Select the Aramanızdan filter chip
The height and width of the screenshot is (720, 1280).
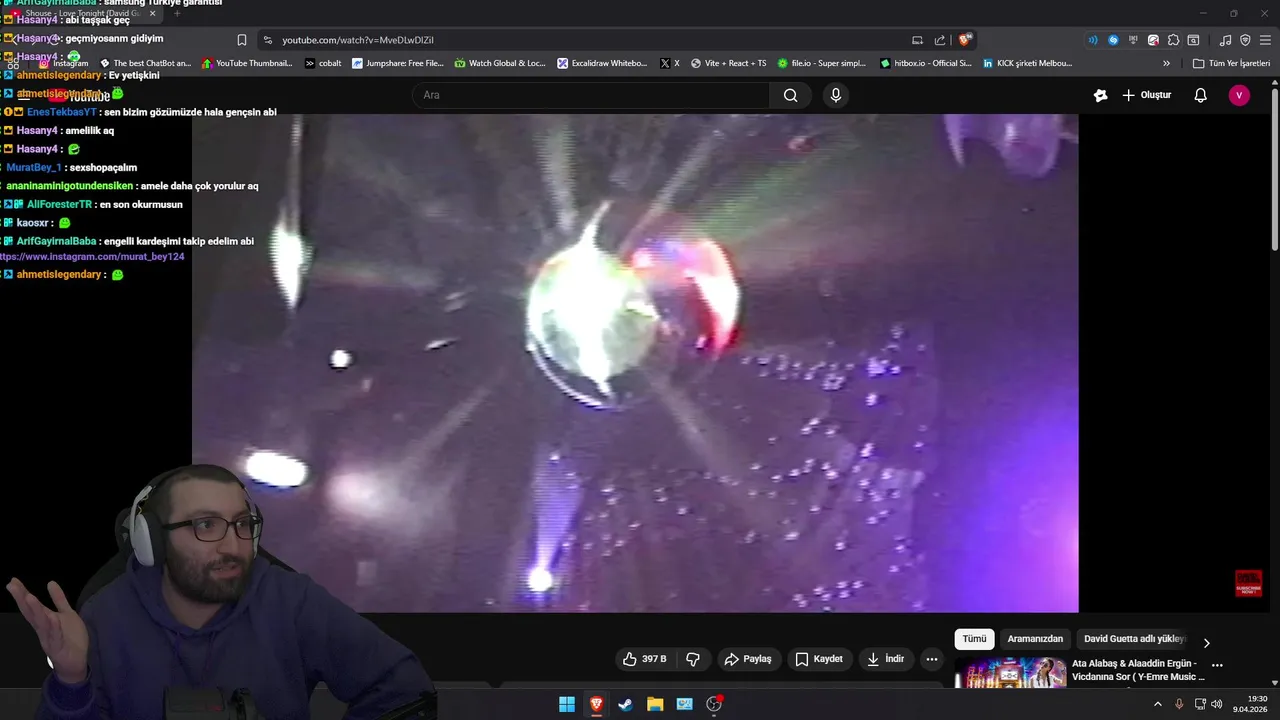point(1035,639)
